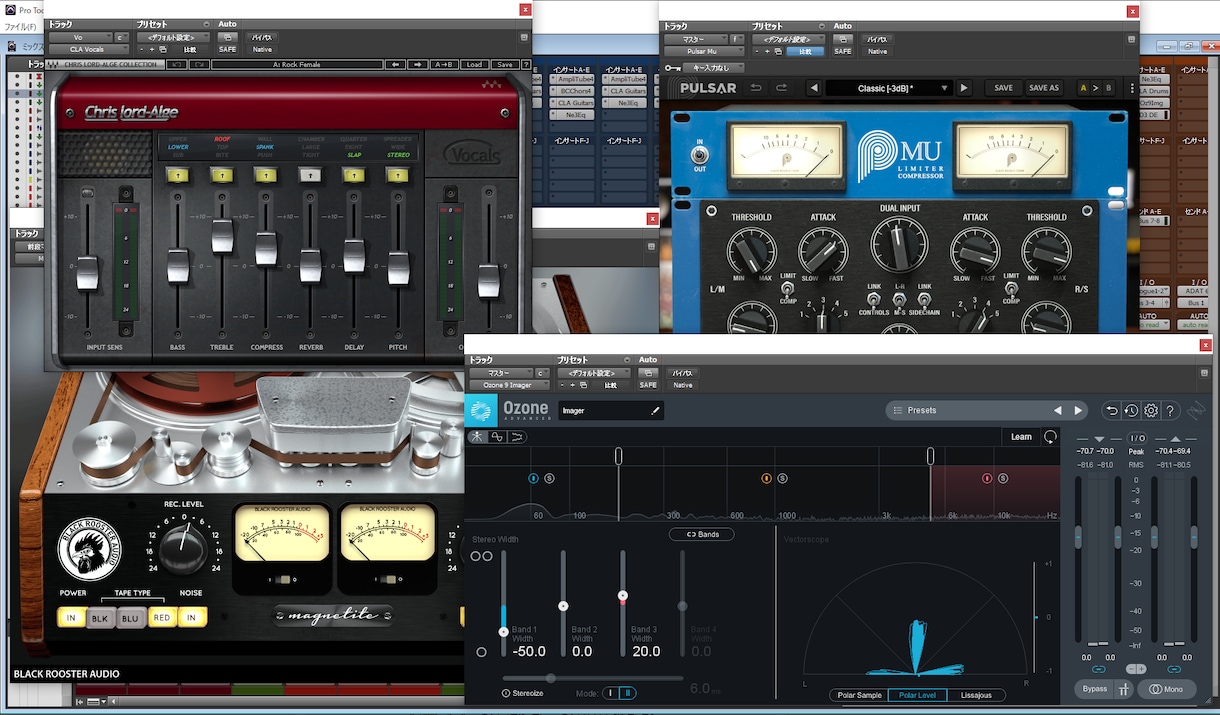Open preset dropdown in CLA Vocals header

click(x=172, y=37)
